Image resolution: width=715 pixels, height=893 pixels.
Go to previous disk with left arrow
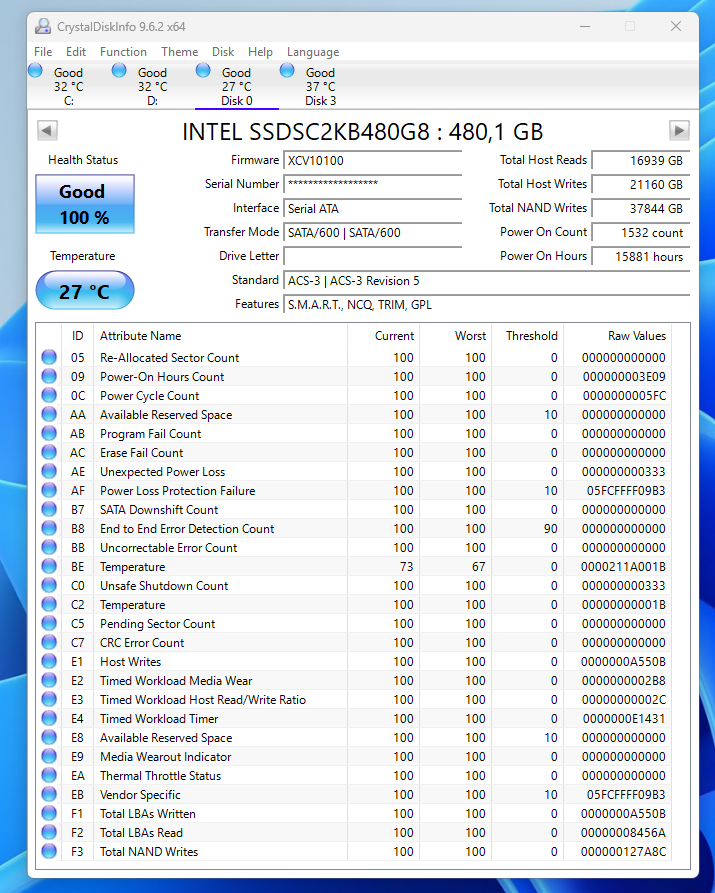(x=47, y=130)
